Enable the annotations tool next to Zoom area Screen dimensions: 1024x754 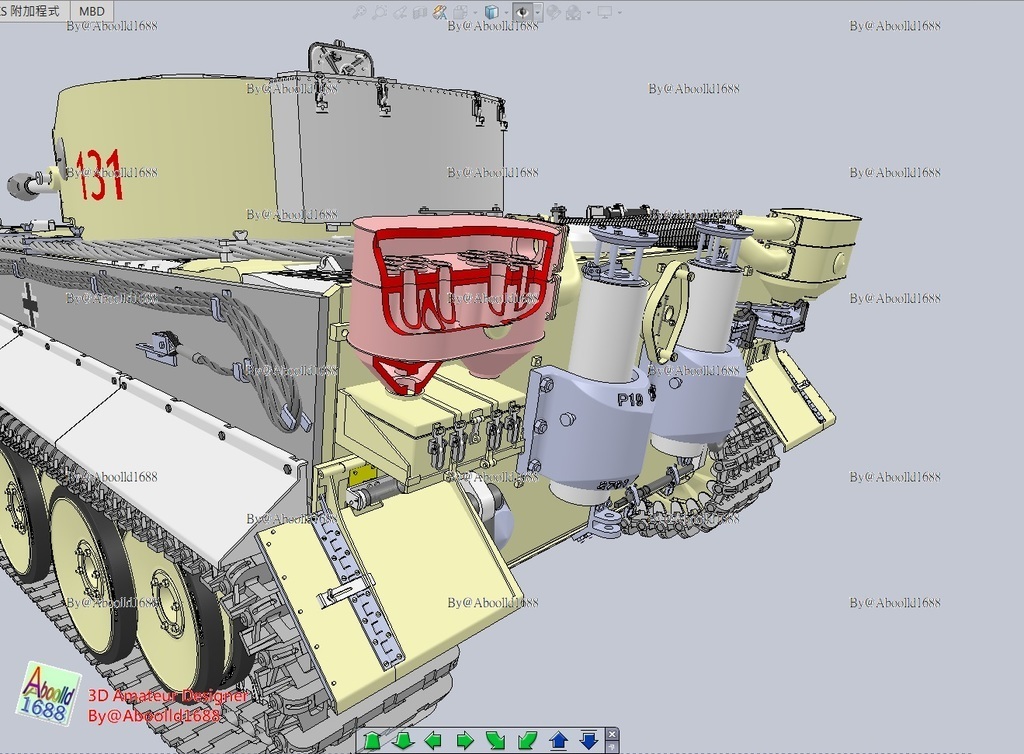coord(438,12)
